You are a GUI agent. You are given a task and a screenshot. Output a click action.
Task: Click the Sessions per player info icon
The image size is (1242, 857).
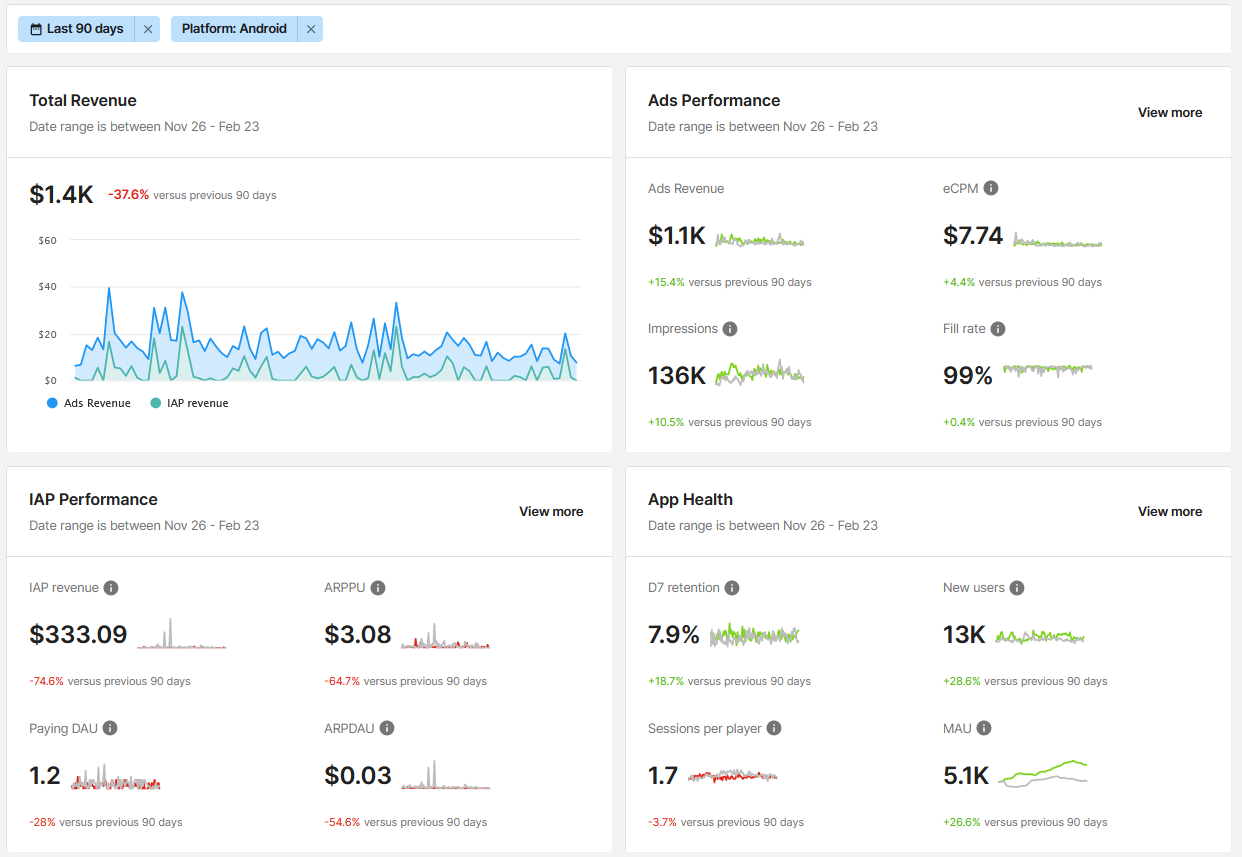pos(773,728)
